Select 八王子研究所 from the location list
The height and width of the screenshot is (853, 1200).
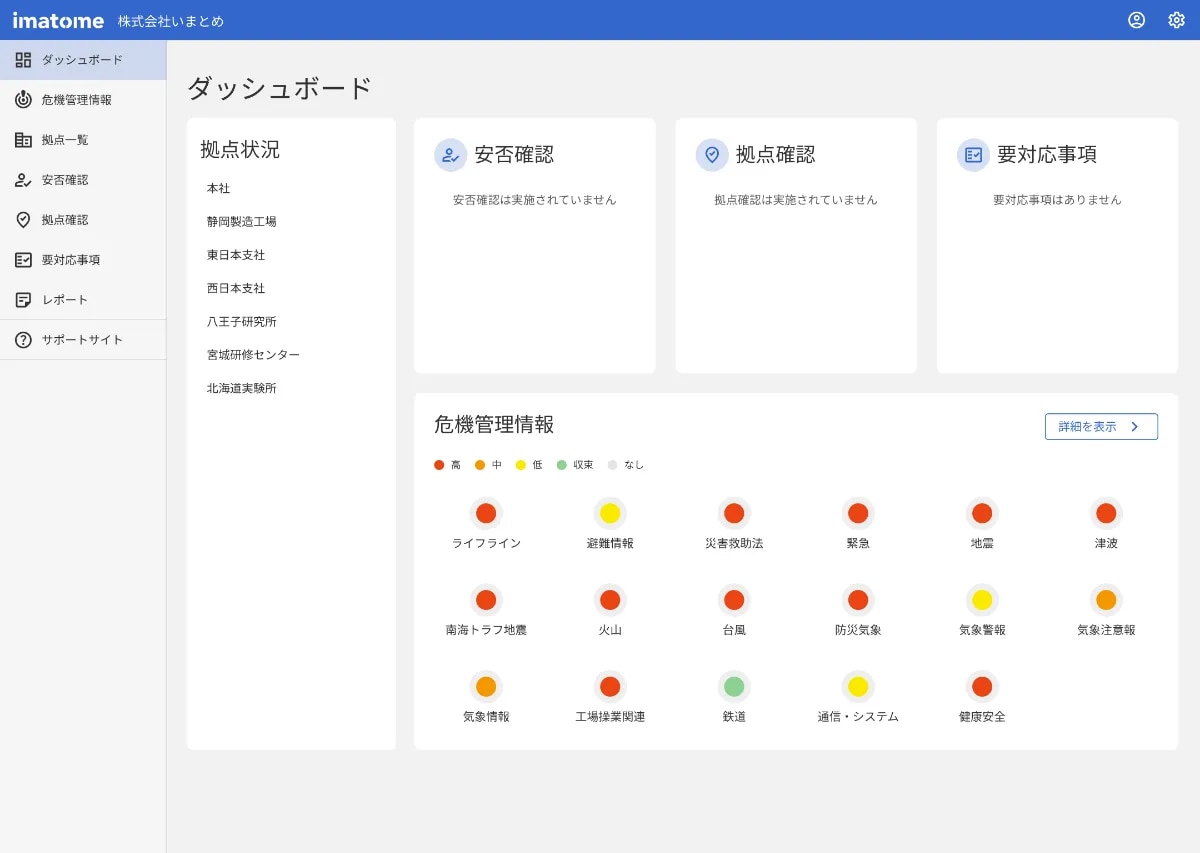(241, 322)
